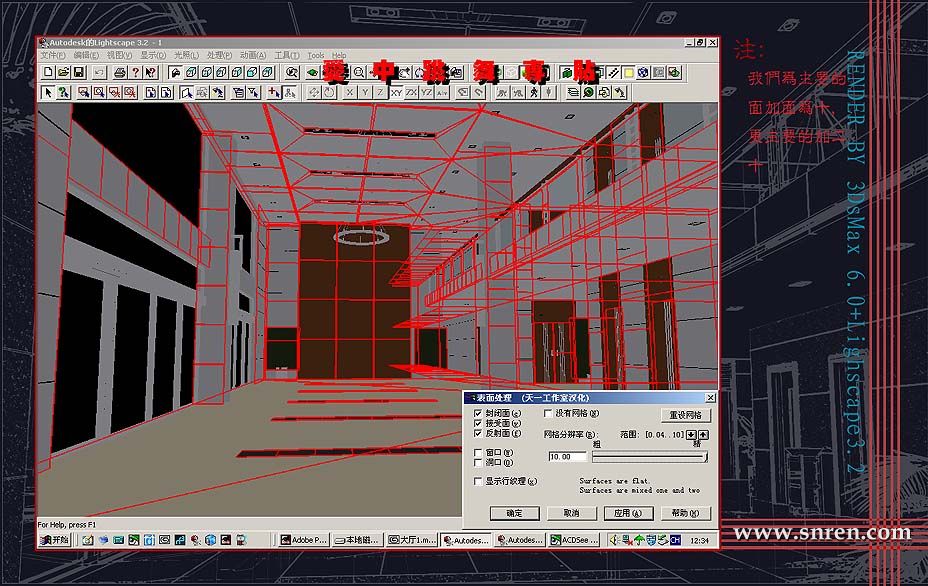Click the yellow square toolbar icon
Image resolution: width=928 pixels, height=586 pixels.
click(629, 73)
